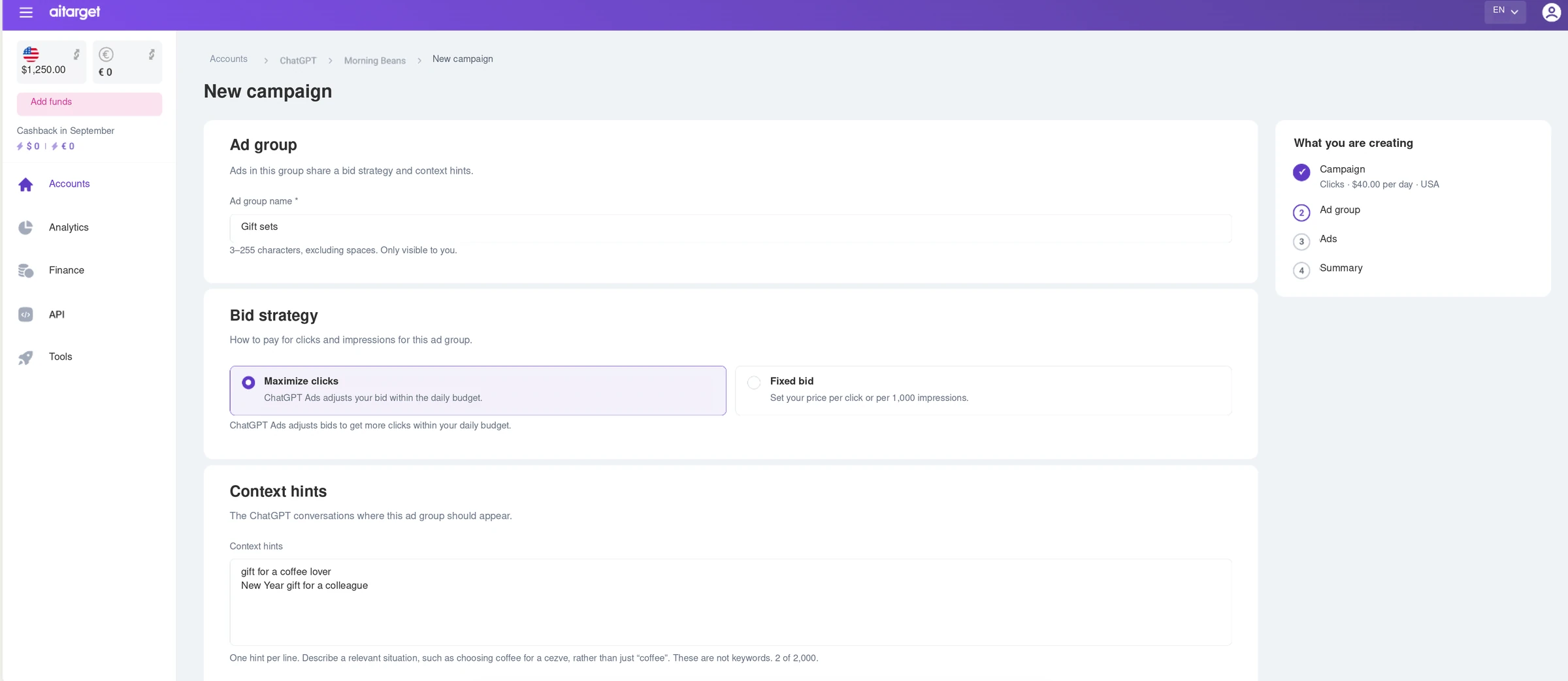Click the Summary step label
The image size is (1568, 681).
point(1341,268)
